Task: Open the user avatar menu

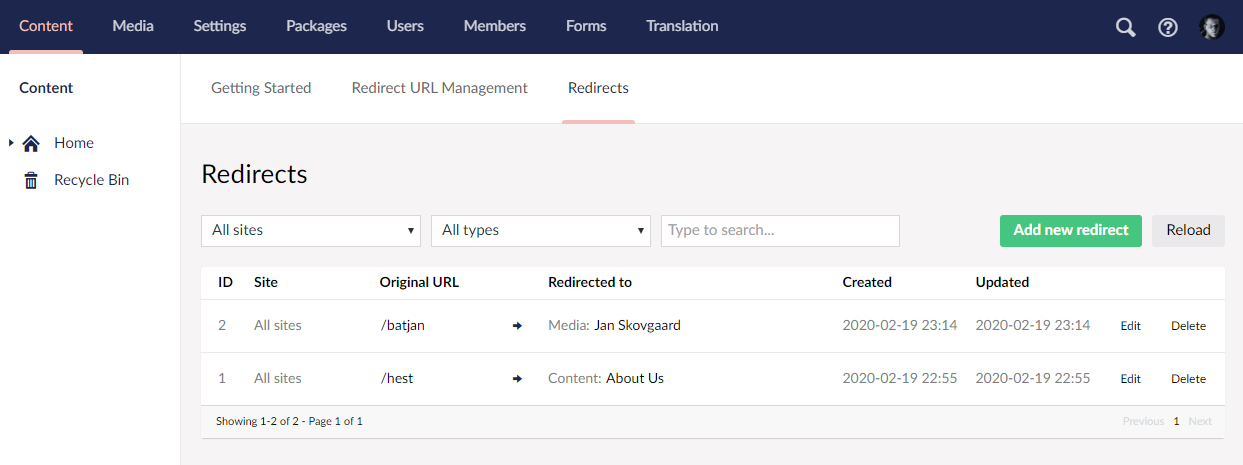Action: point(1212,27)
